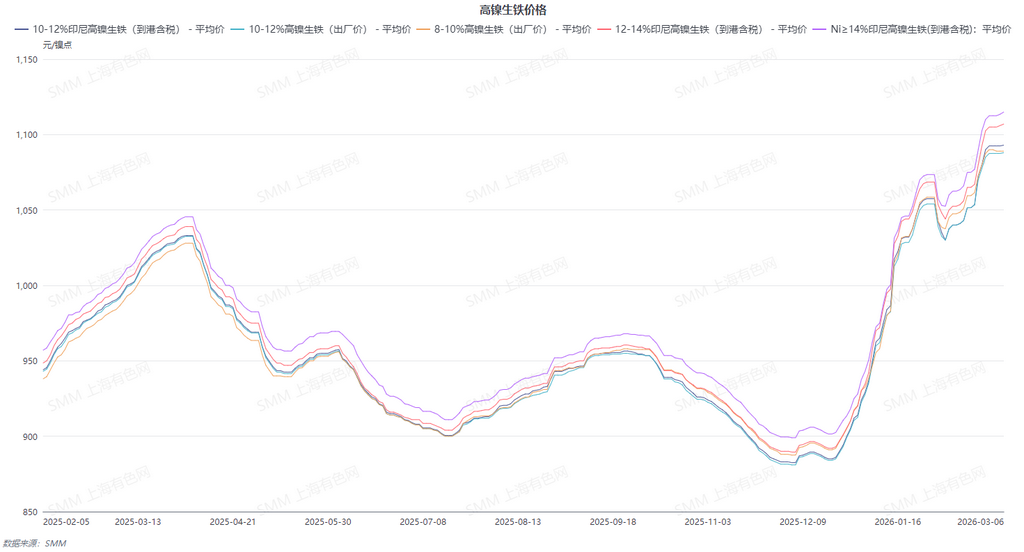Click the x-axis date 2025-07-08
The image size is (1024, 552).
[x=423, y=522]
